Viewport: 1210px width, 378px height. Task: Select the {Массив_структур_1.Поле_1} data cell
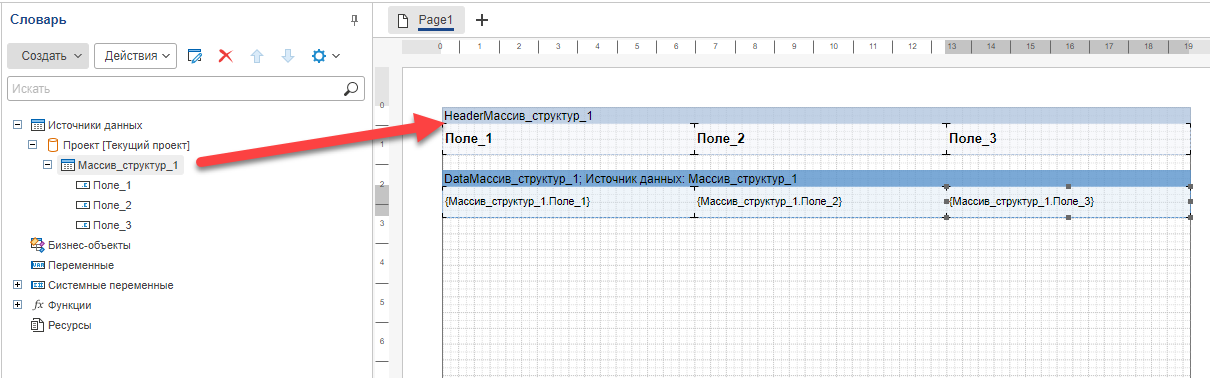(x=568, y=202)
